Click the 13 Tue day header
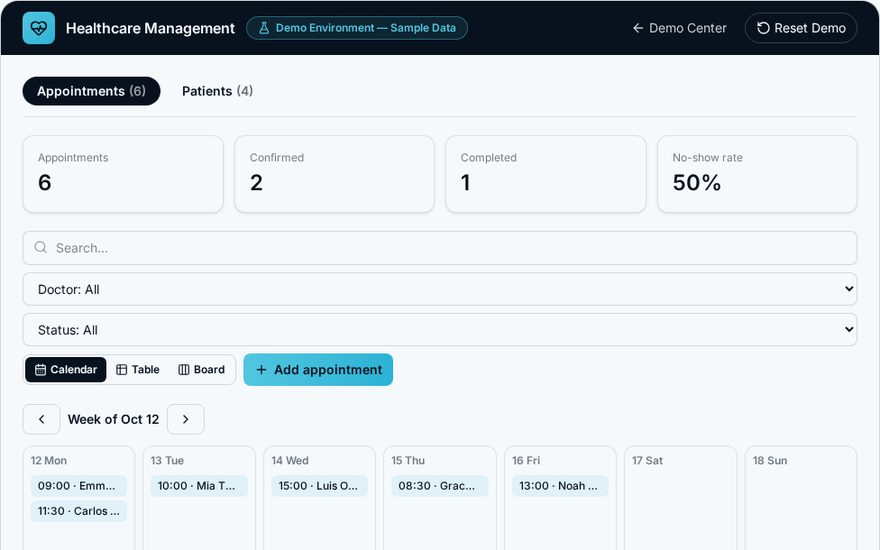Screen dimensions: 880x550 (x=167, y=461)
